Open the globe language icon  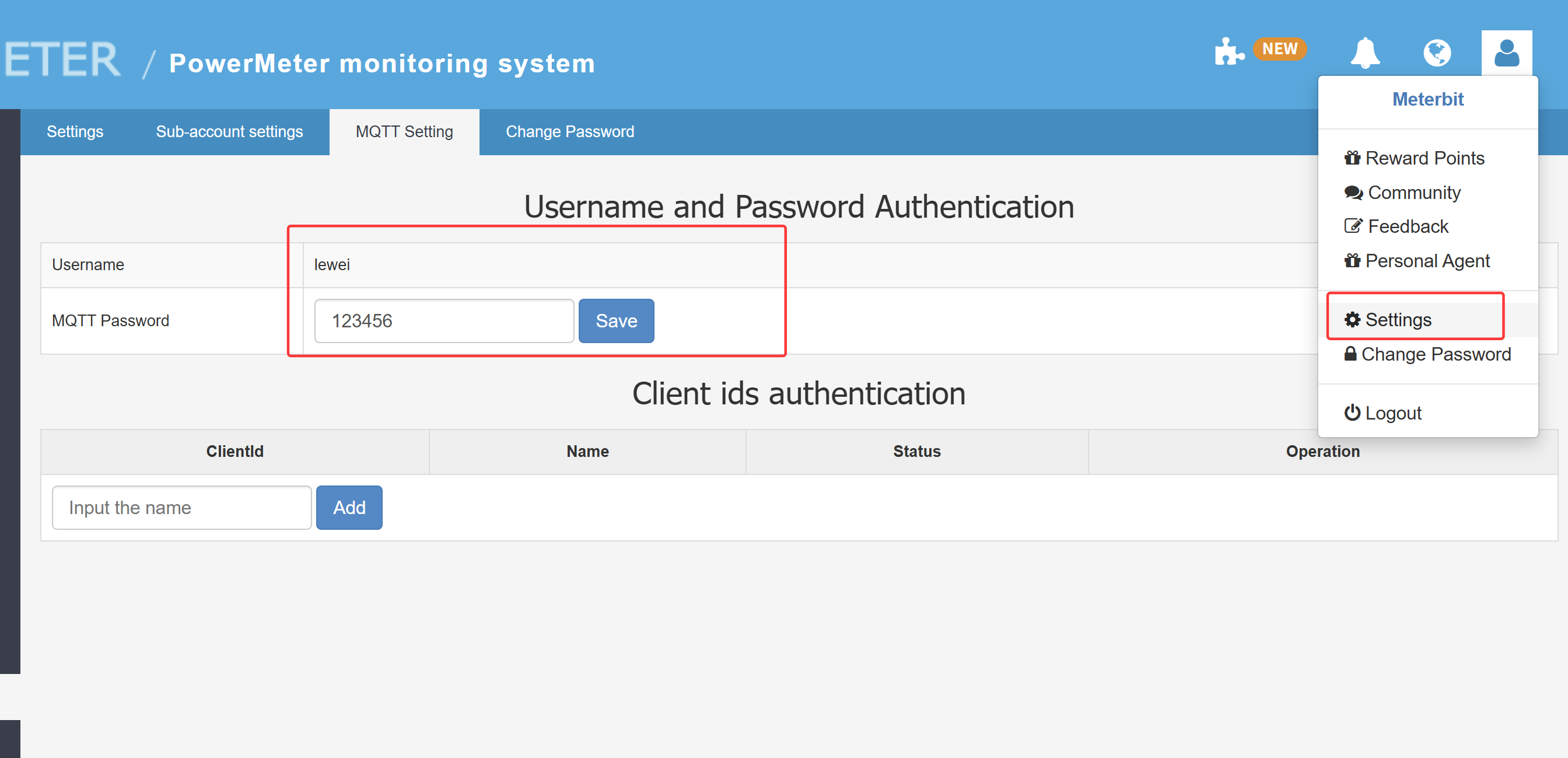click(1437, 53)
